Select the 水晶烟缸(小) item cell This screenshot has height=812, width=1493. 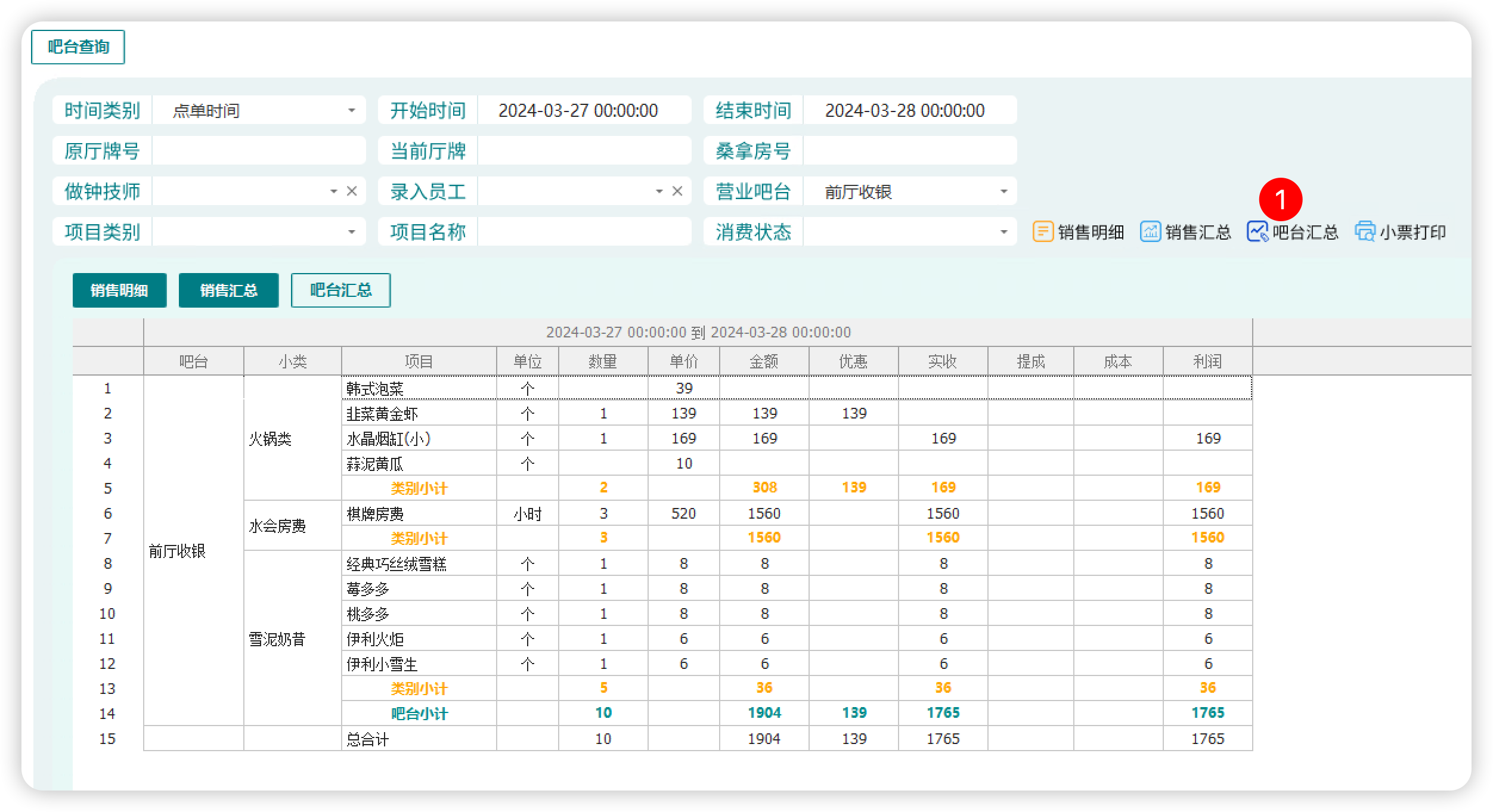(419, 438)
